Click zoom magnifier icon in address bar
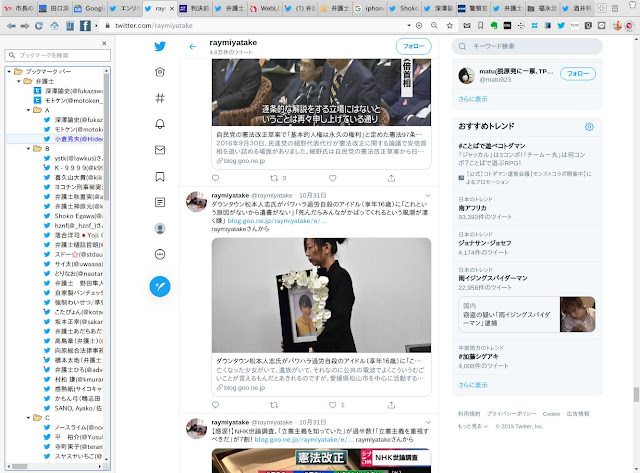The width and height of the screenshot is (640, 473). coord(434,25)
